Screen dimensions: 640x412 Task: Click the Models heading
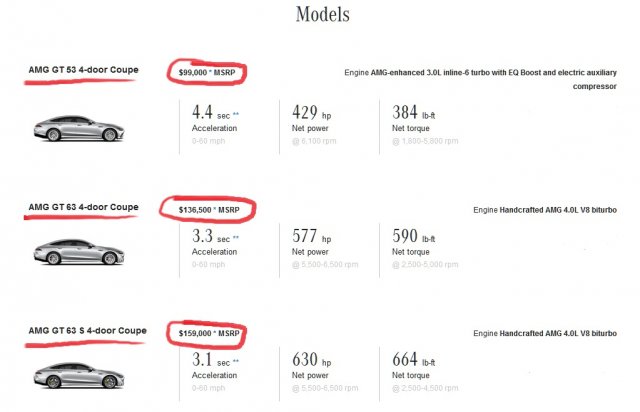coord(322,15)
